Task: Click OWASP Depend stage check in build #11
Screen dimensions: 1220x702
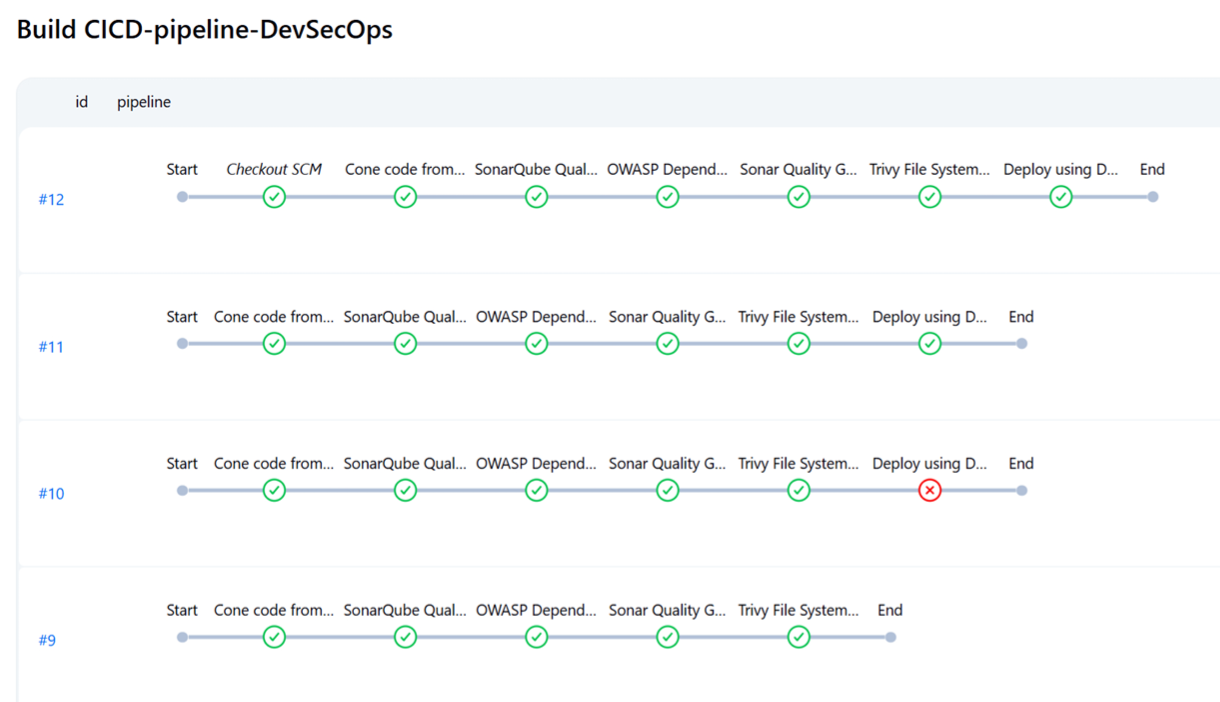Action: coord(537,344)
